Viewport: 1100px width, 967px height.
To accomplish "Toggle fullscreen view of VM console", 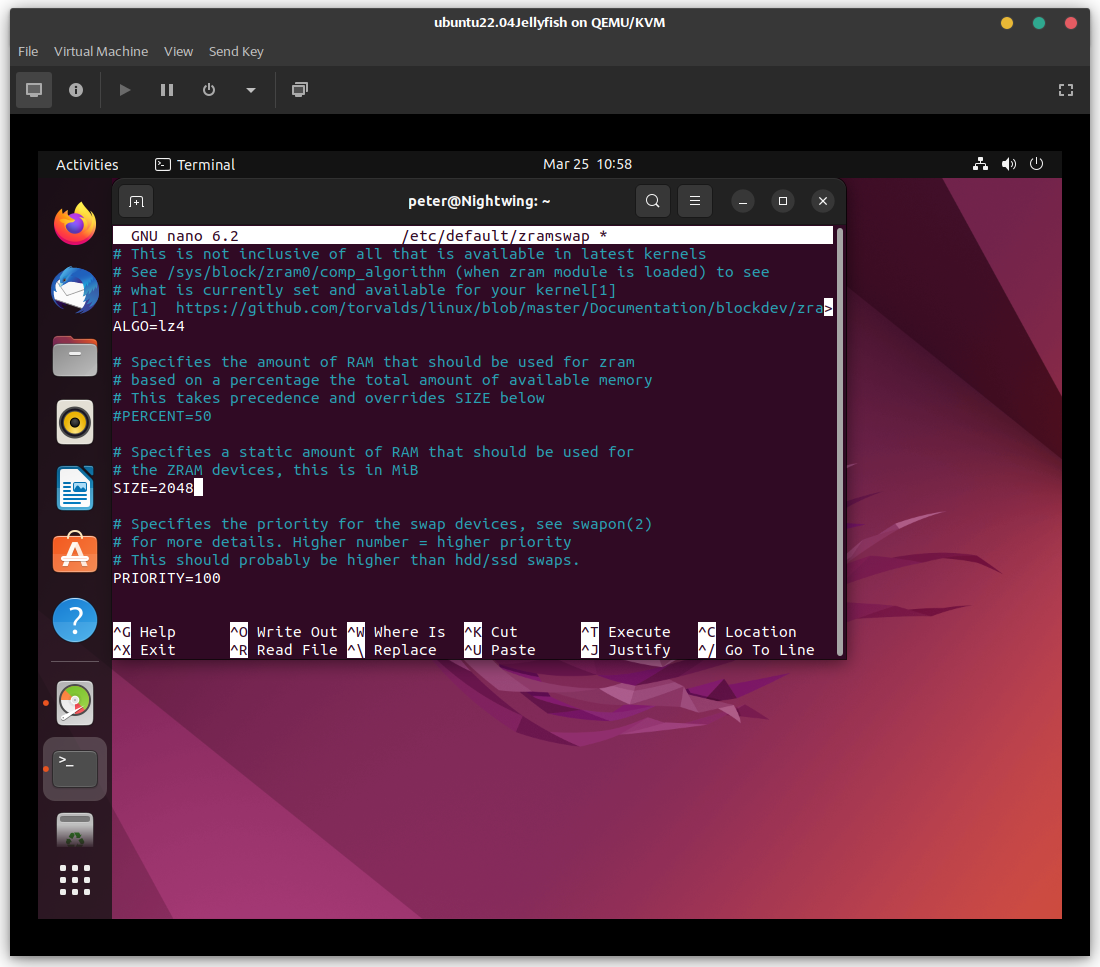I will coord(1066,90).
